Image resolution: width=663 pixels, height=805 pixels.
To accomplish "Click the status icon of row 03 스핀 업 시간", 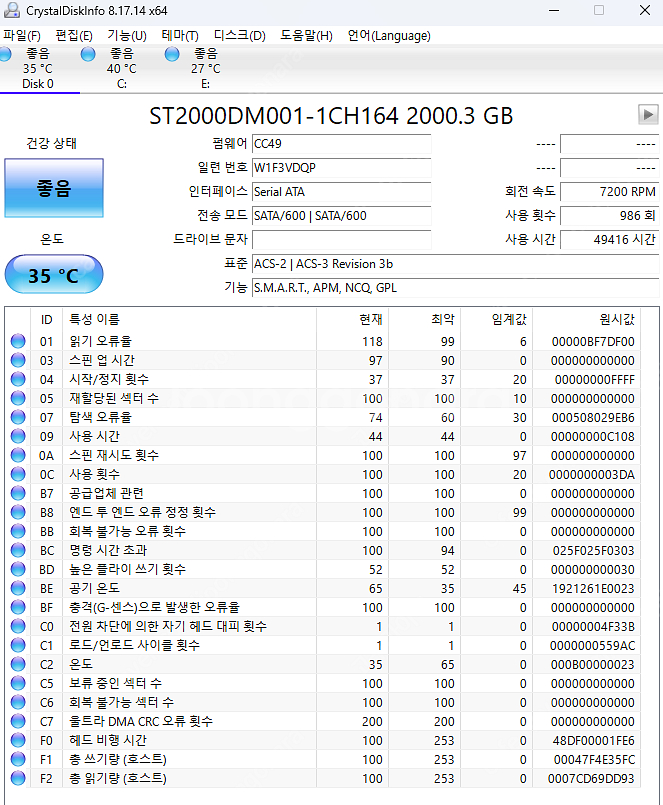I will [x=18, y=360].
